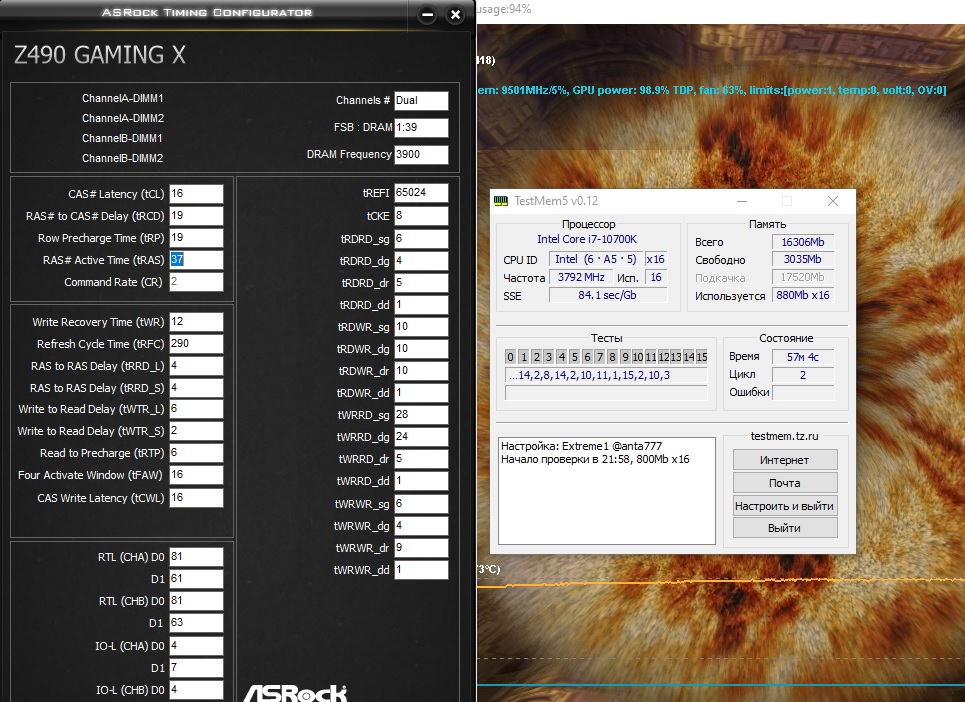Click the tRDWR_sg value field
This screenshot has height=702, width=965.
pyautogui.click(x=422, y=327)
